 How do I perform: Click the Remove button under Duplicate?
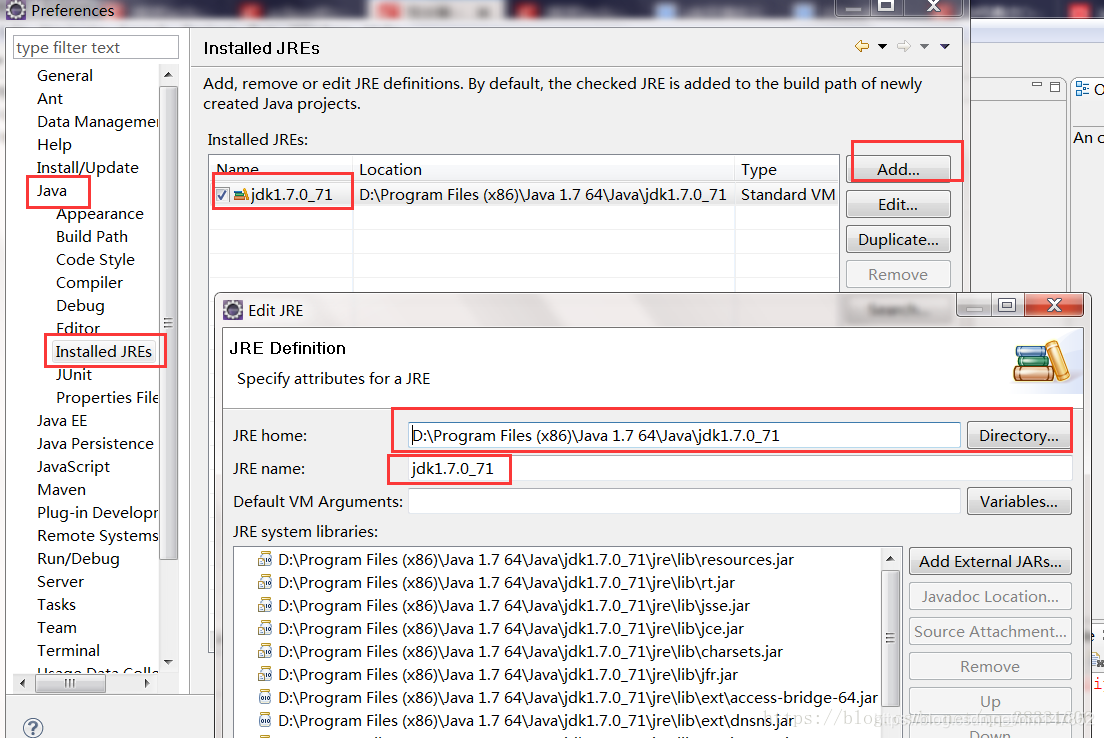click(898, 274)
